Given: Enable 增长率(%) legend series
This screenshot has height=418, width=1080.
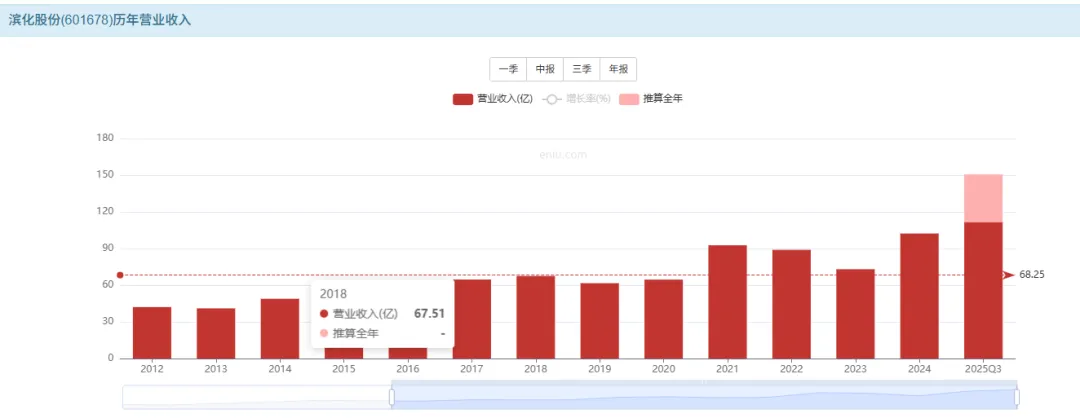Looking at the screenshot, I should click(577, 99).
